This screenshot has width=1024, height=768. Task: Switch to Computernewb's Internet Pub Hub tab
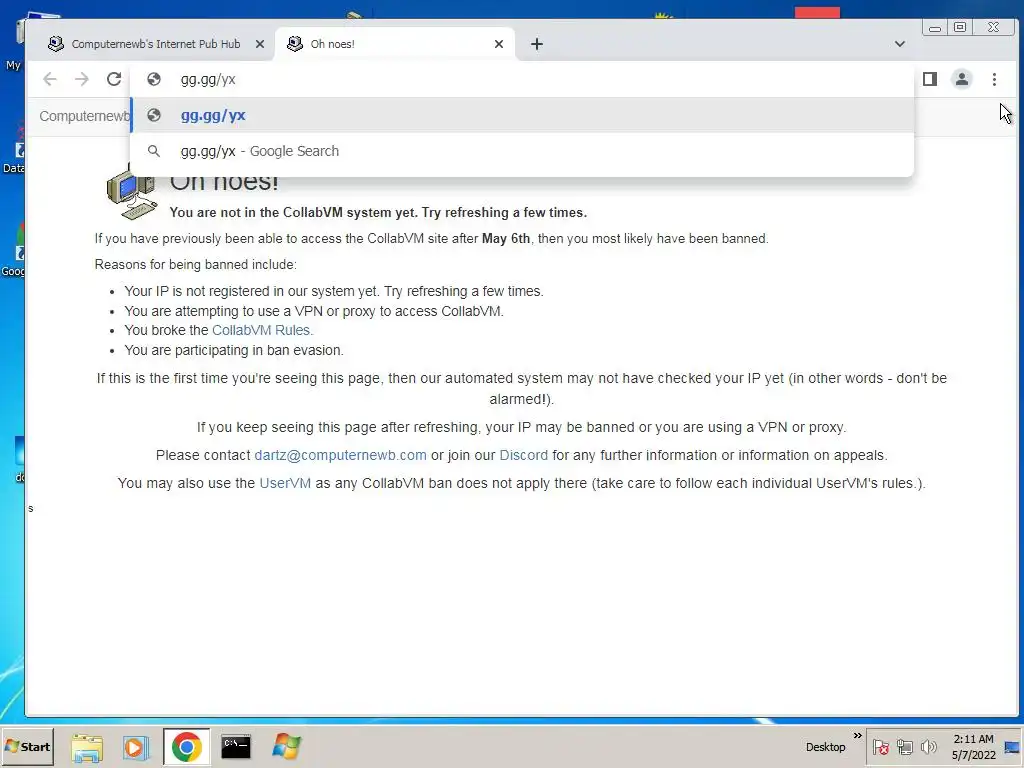155,44
